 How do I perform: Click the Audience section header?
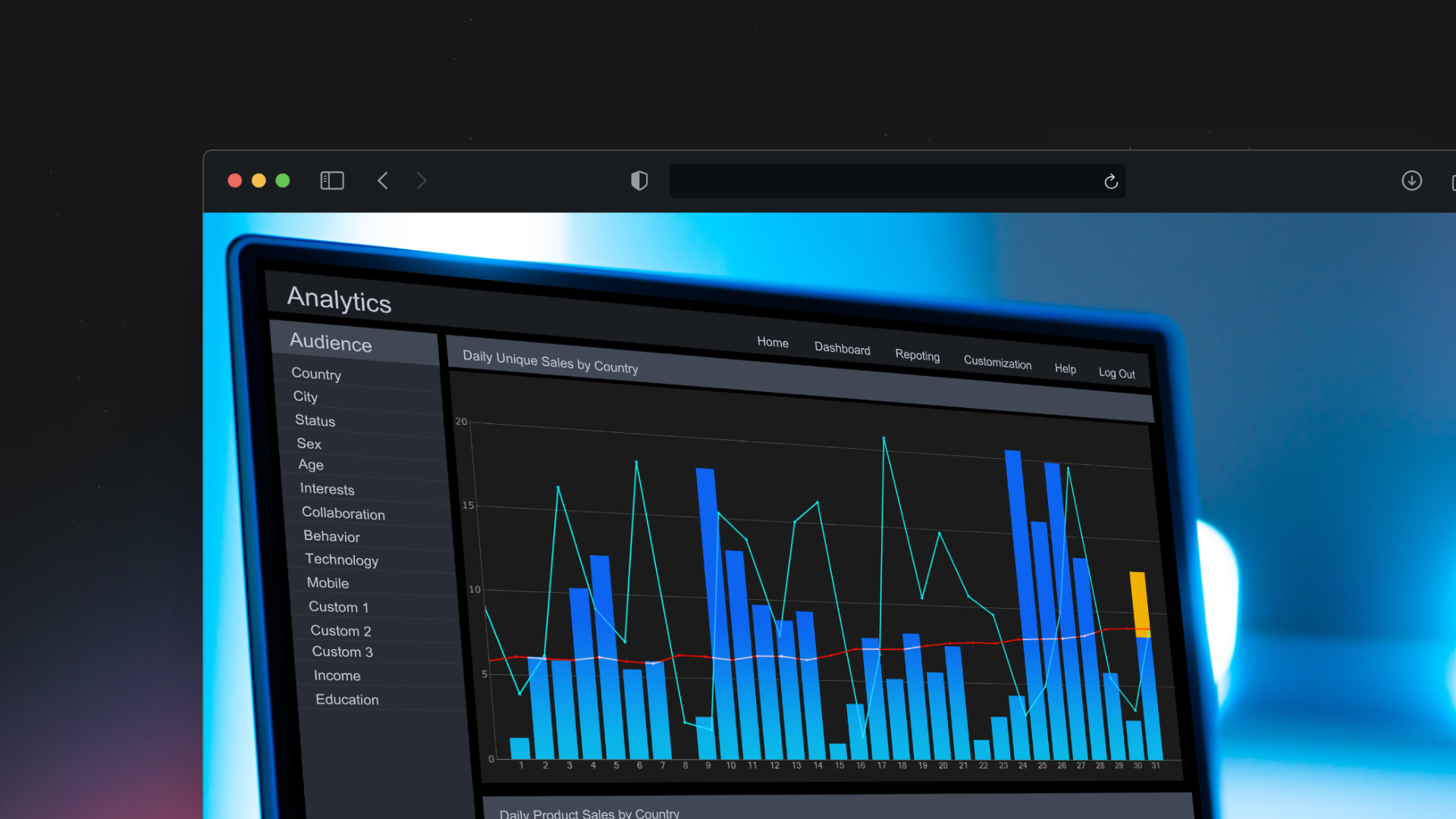(331, 343)
